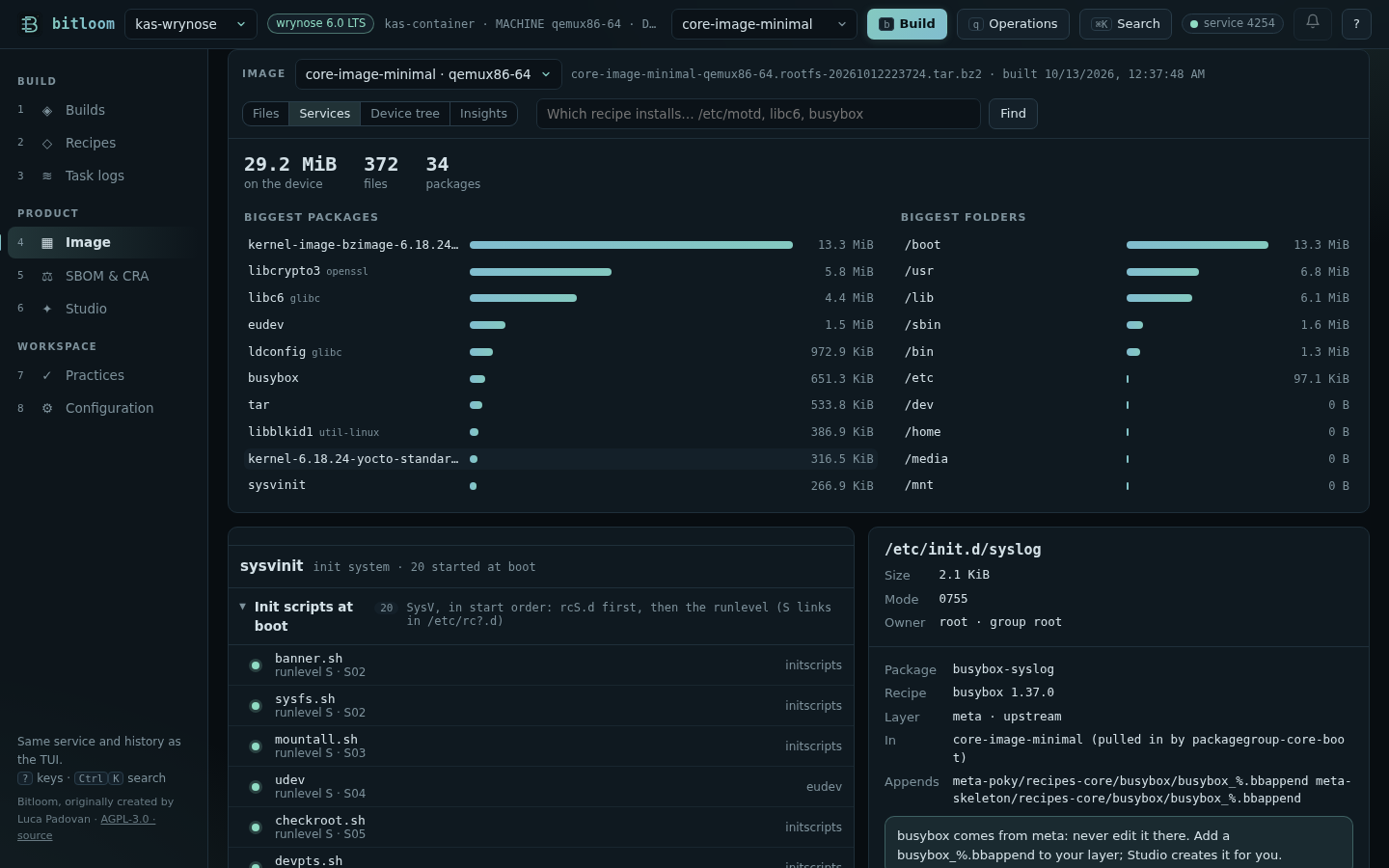The width and height of the screenshot is (1389, 868).
Task: Click the 372 files count
Action: click(380, 172)
